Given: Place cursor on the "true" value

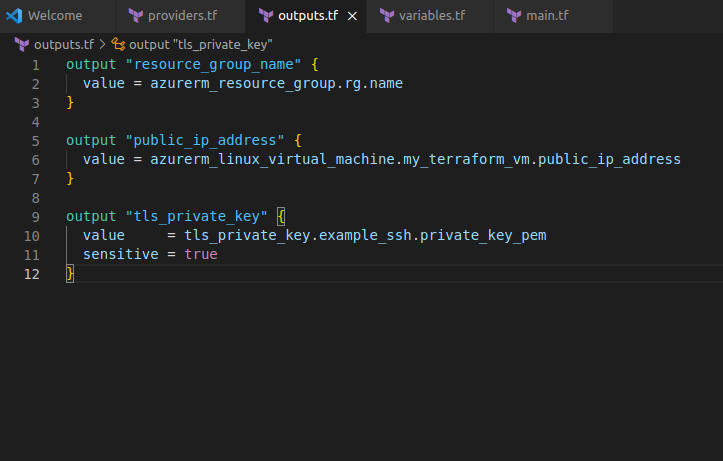Looking at the screenshot, I should click(x=200, y=254).
